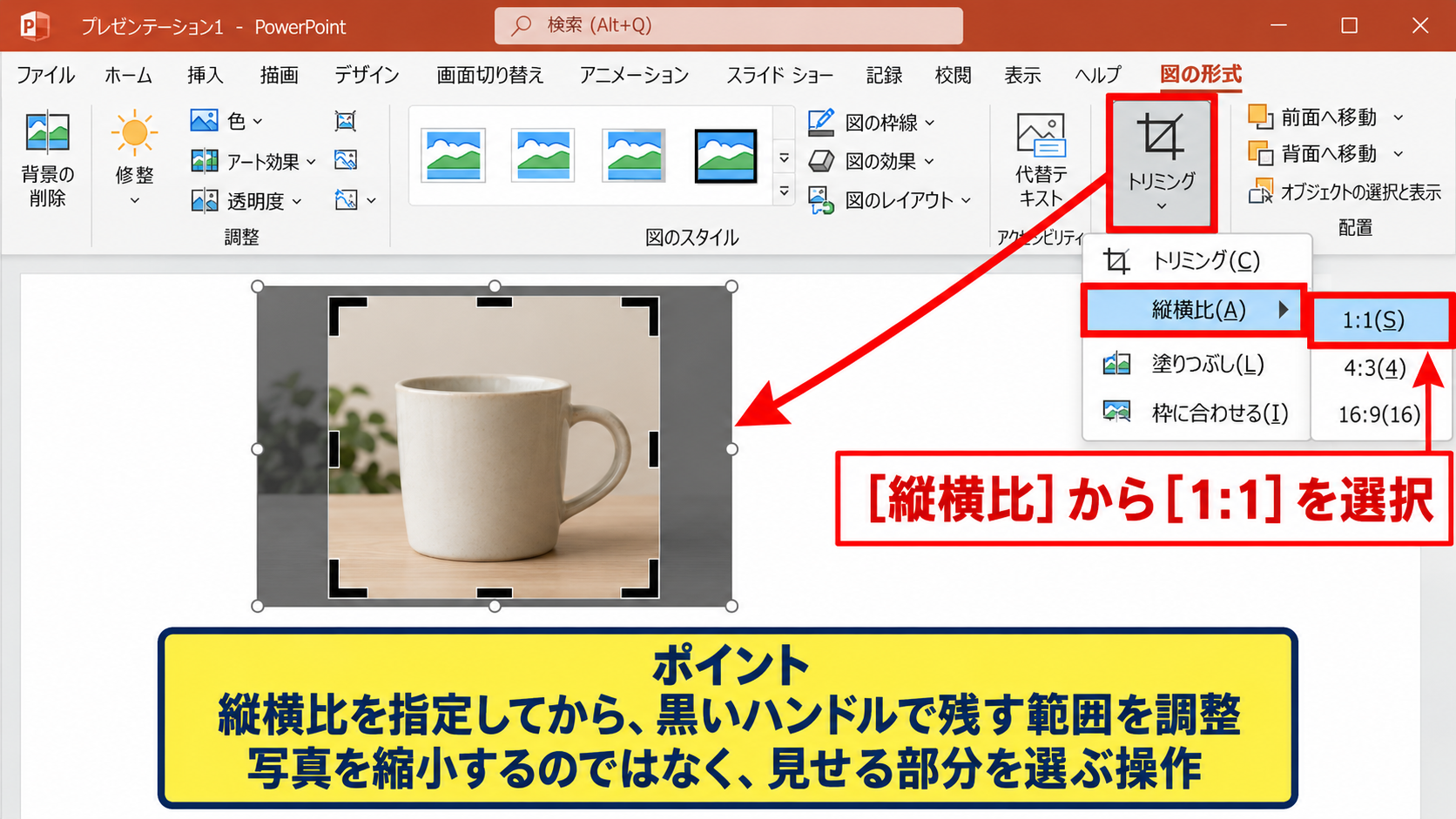Select the third picture style thumbnail
The image size is (1456, 819).
click(x=634, y=156)
